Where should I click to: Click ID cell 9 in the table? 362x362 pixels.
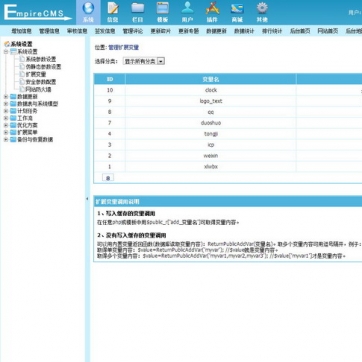[110, 101]
